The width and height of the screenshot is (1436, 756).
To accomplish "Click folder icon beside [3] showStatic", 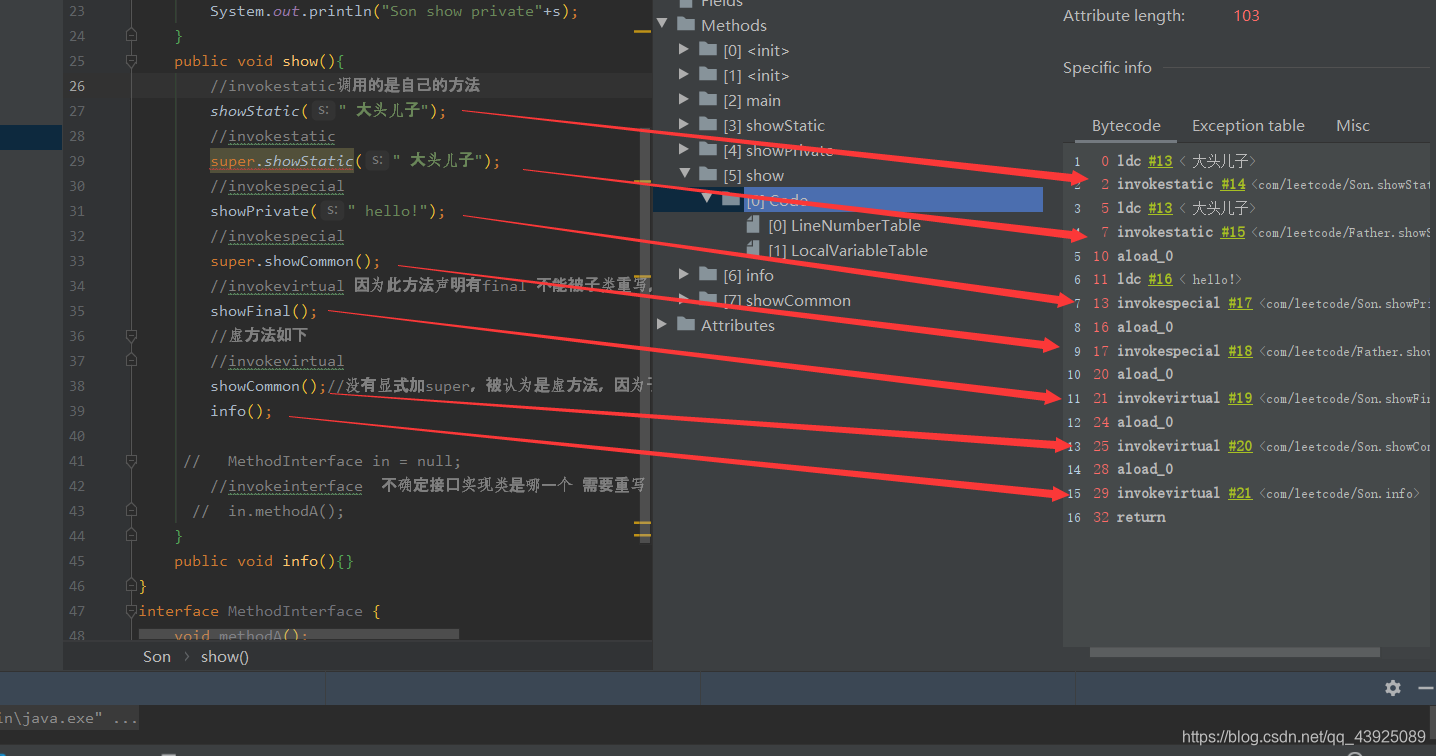I will 708,125.
